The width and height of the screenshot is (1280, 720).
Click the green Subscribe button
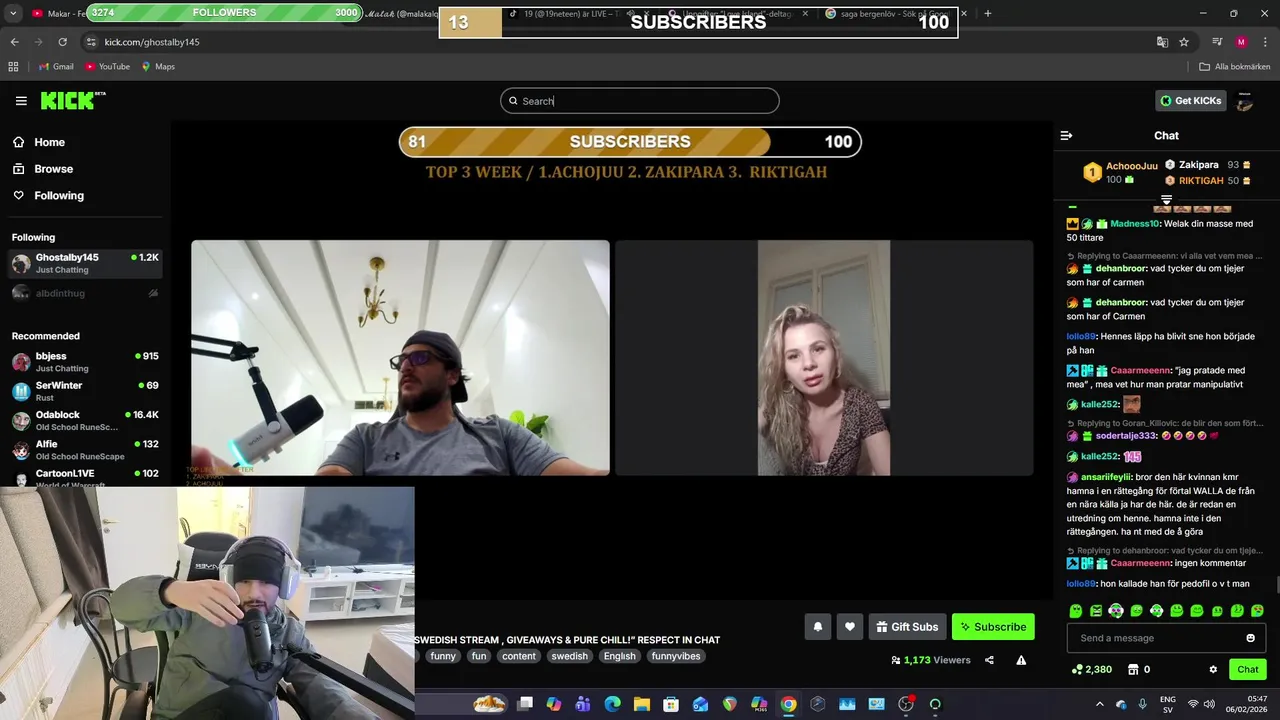click(993, 627)
